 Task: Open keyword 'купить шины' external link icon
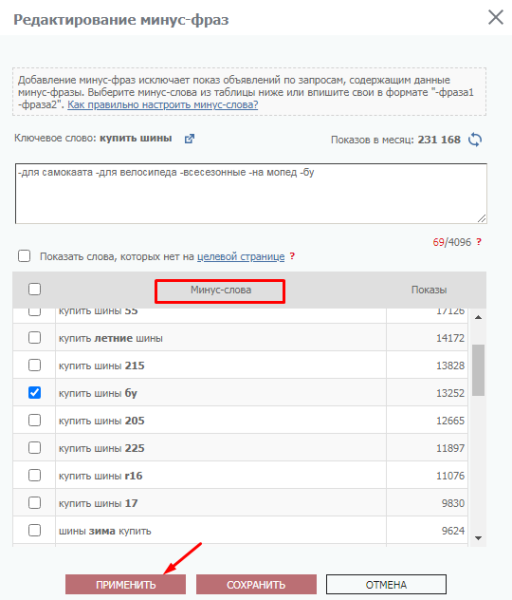[x=189, y=139]
